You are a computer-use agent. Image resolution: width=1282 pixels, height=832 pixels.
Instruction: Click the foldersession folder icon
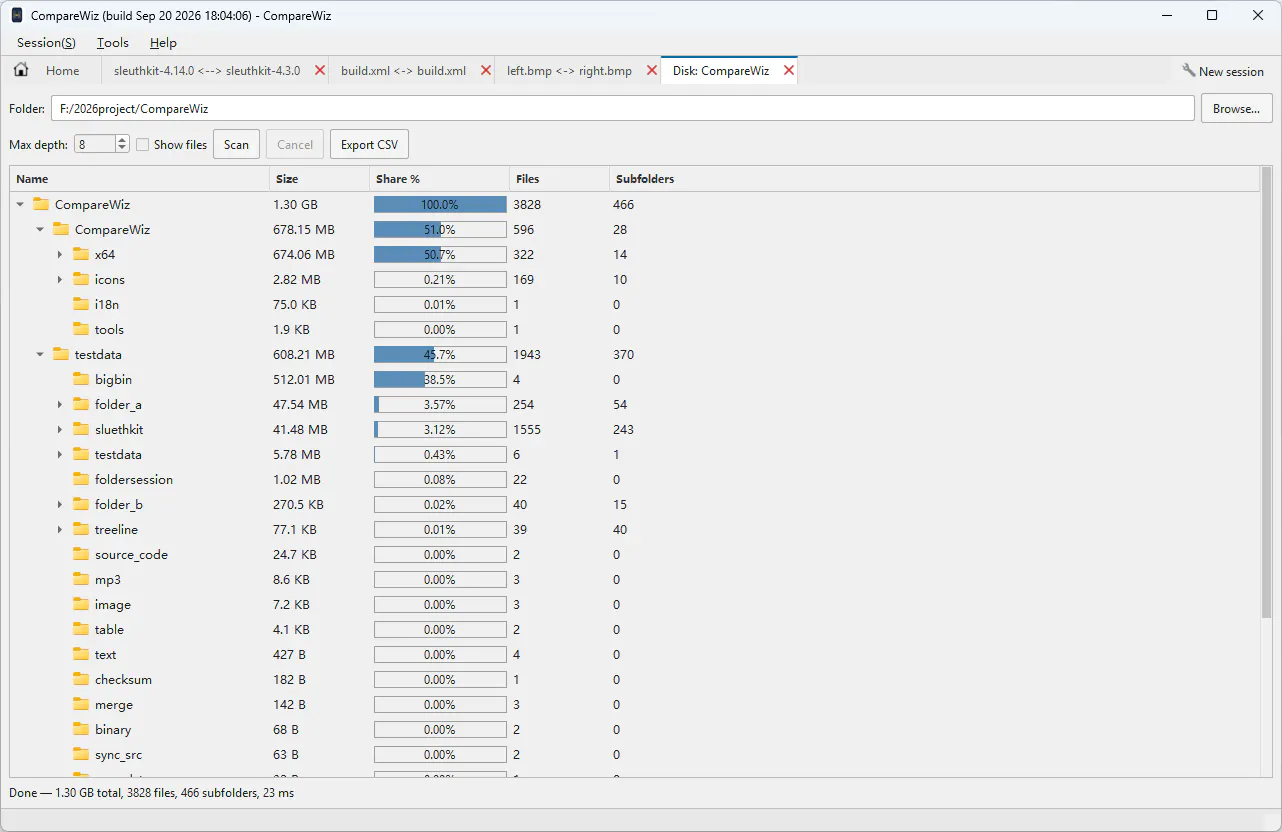coord(81,479)
